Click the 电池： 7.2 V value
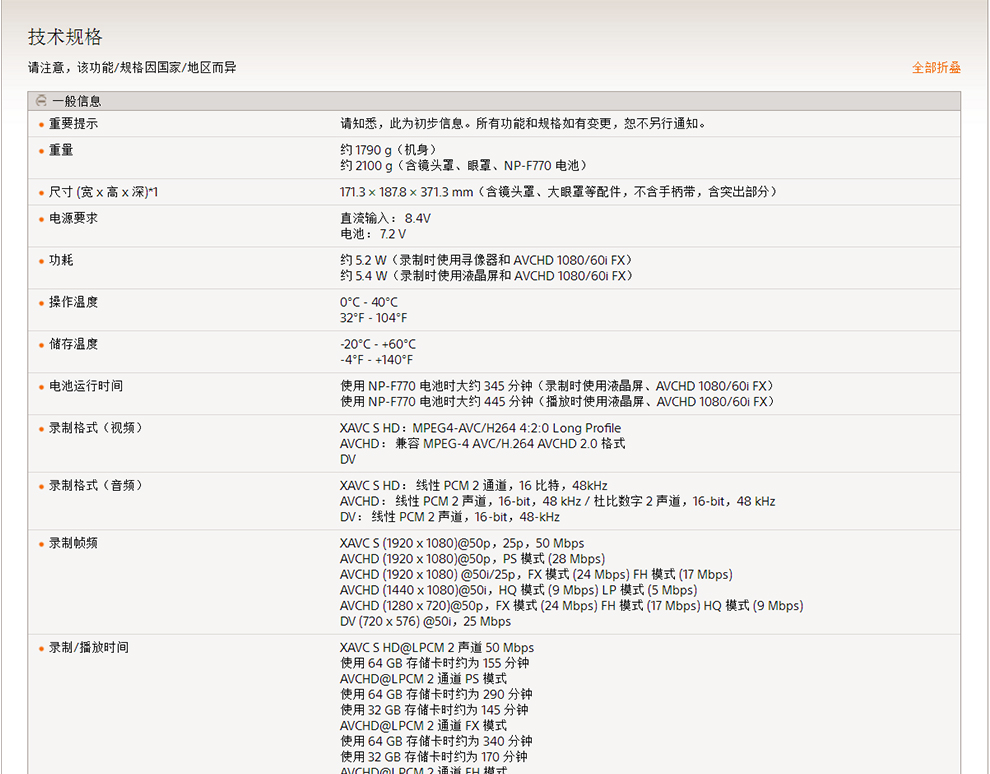The height and width of the screenshot is (774, 990). point(373,234)
